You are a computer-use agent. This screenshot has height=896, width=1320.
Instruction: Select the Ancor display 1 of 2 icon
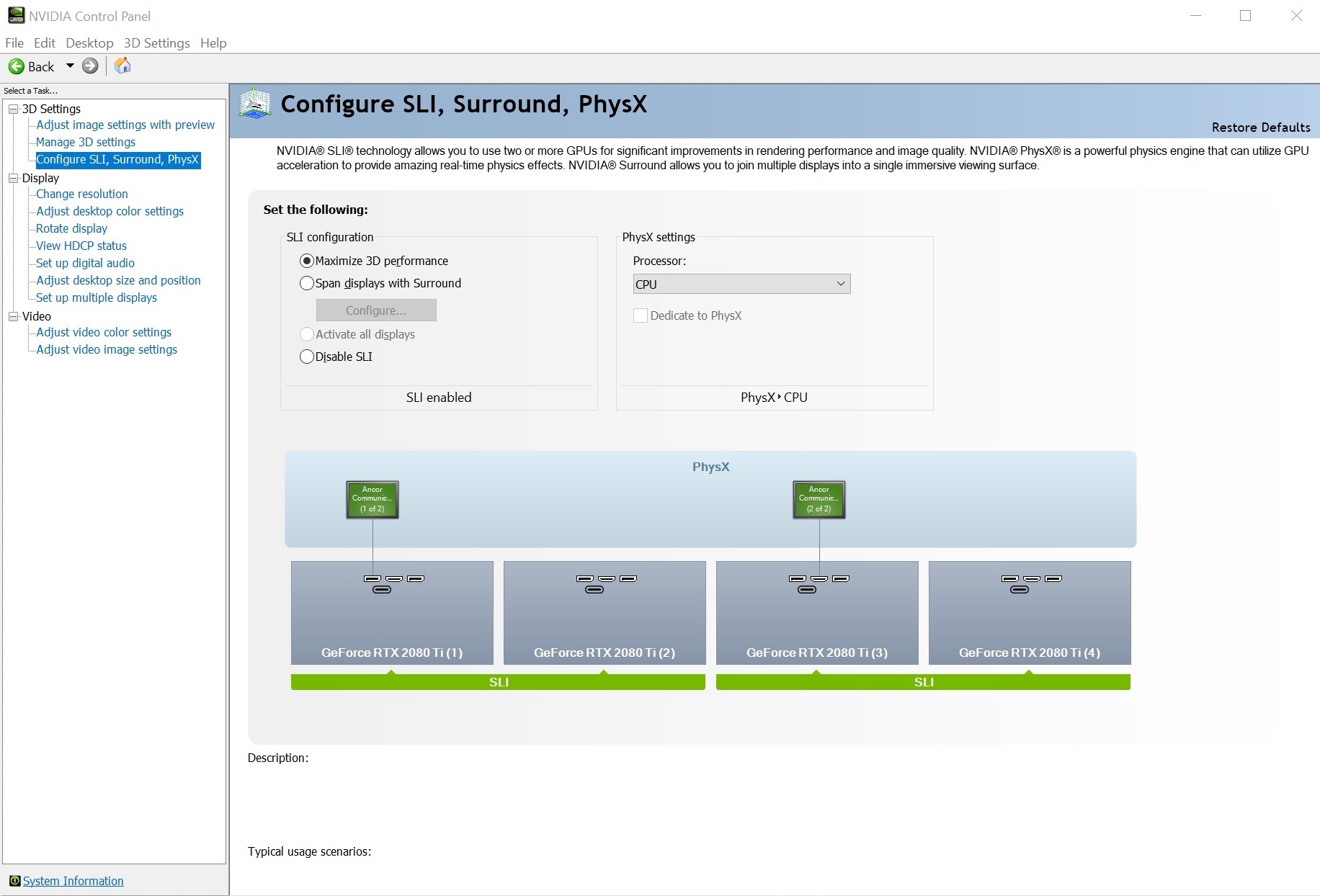coord(372,499)
